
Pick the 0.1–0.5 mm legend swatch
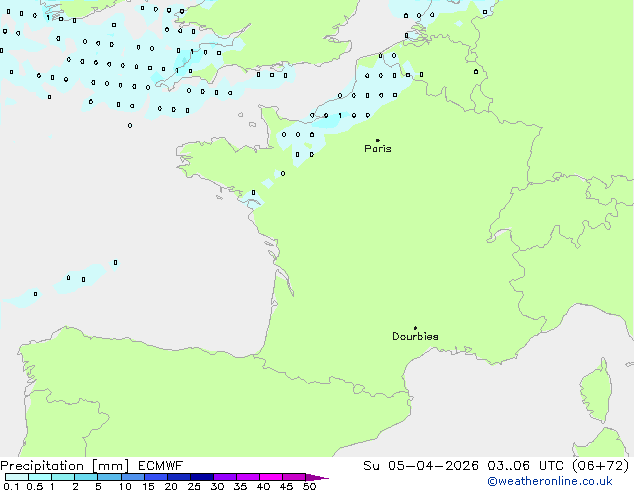[x=17, y=477]
